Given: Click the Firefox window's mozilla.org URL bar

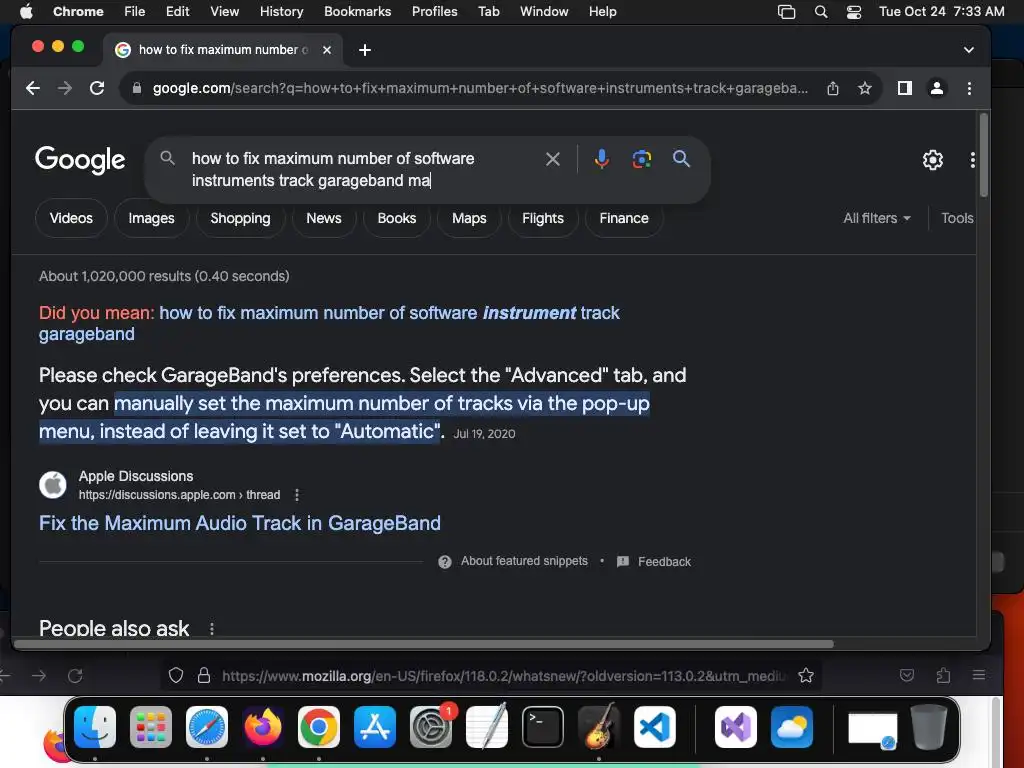Looking at the screenshot, I should [504, 676].
